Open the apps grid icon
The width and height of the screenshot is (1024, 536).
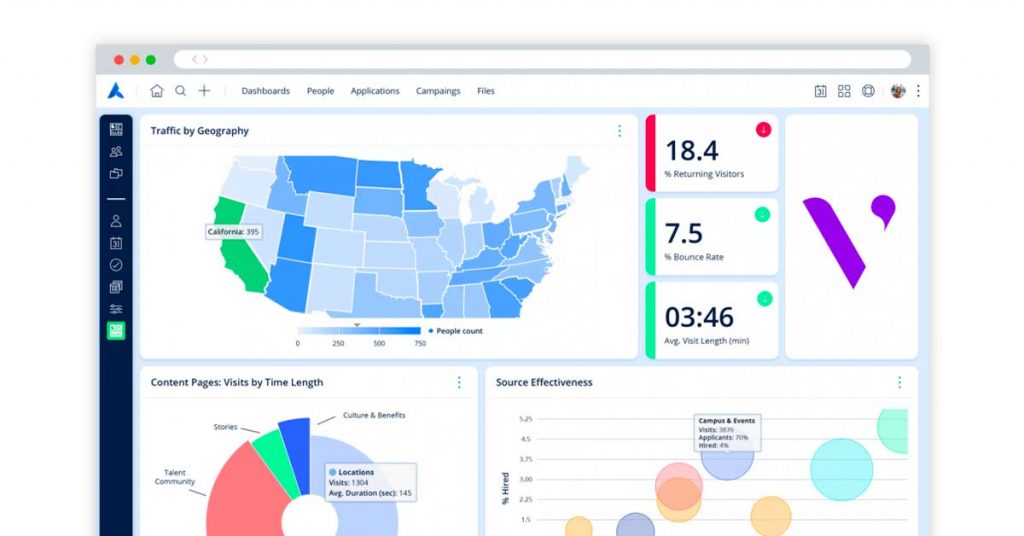coord(844,91)
